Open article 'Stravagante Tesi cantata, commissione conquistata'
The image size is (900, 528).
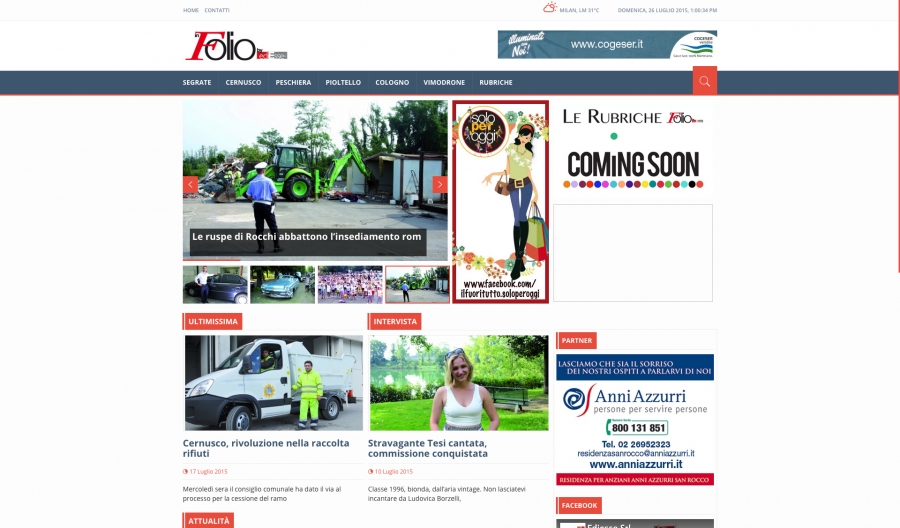coord(428,448)
